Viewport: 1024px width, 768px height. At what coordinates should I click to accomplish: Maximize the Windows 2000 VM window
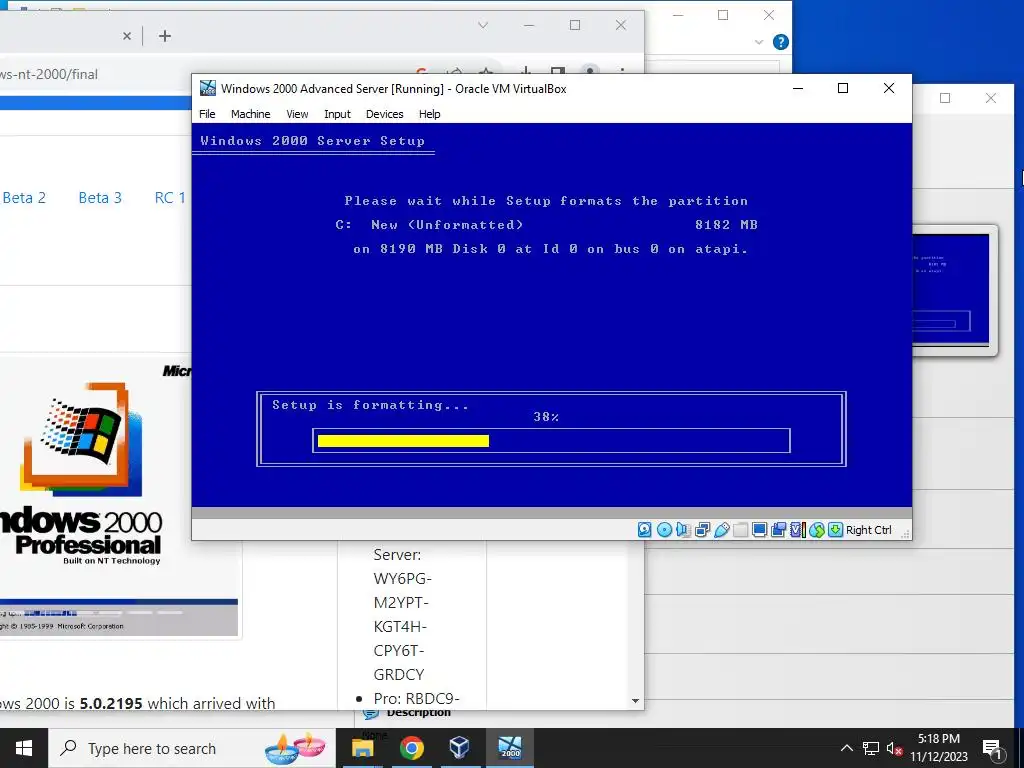tap(843, 88)
